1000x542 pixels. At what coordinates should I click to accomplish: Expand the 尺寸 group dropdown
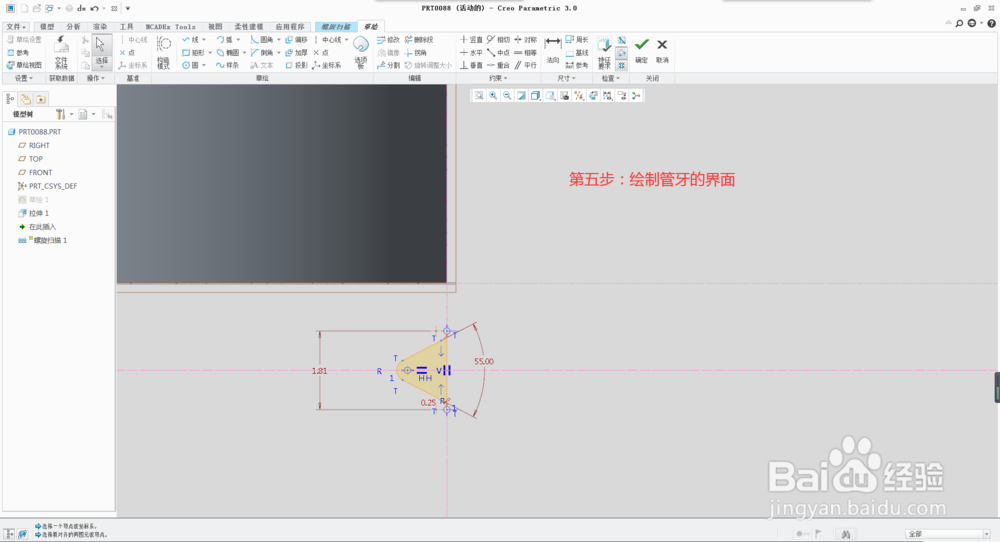pyautogui.click(x=566, y=78)
